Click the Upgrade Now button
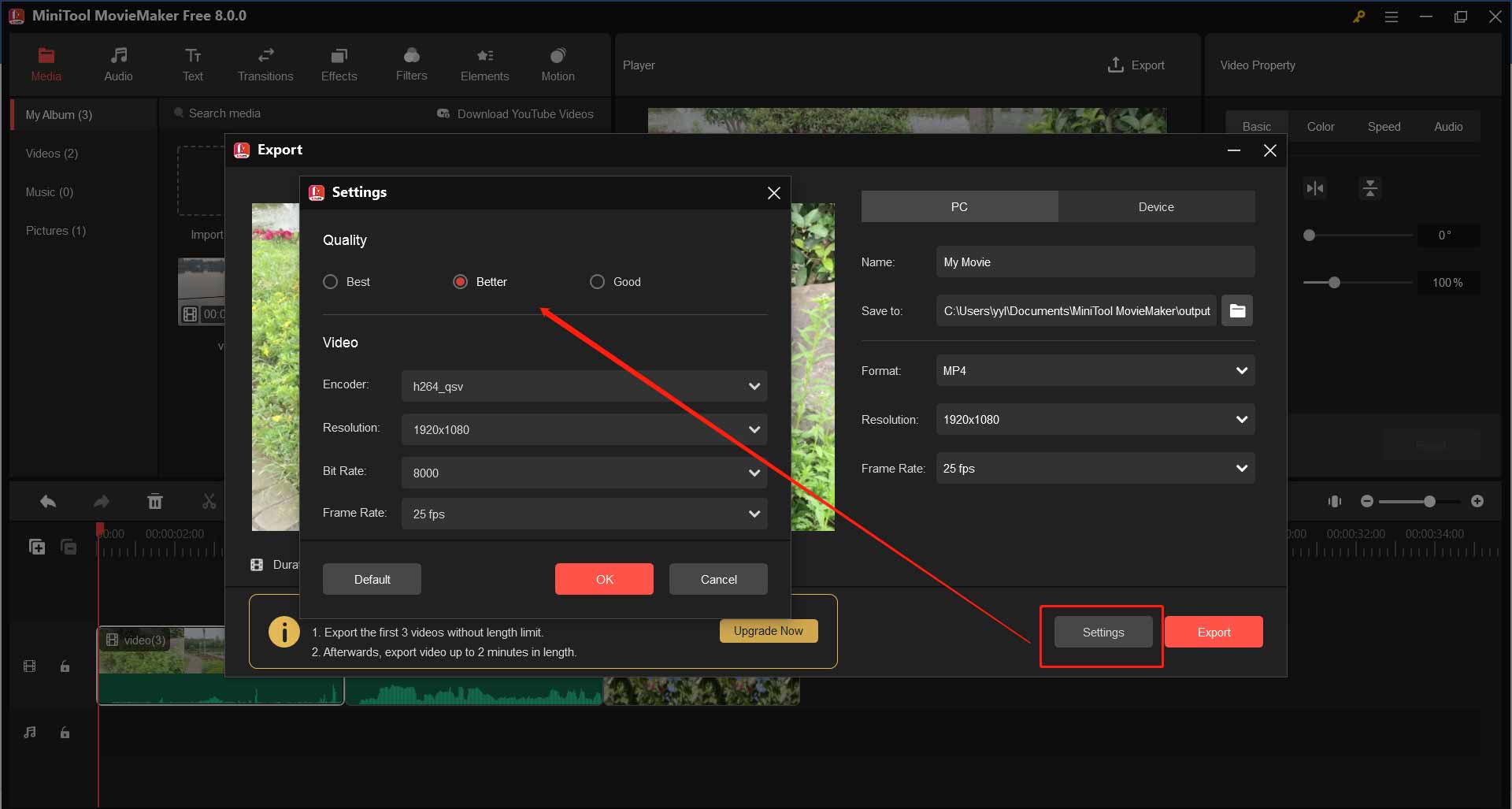This screenshot has height=809, width=1512. [x=768, y=630]
